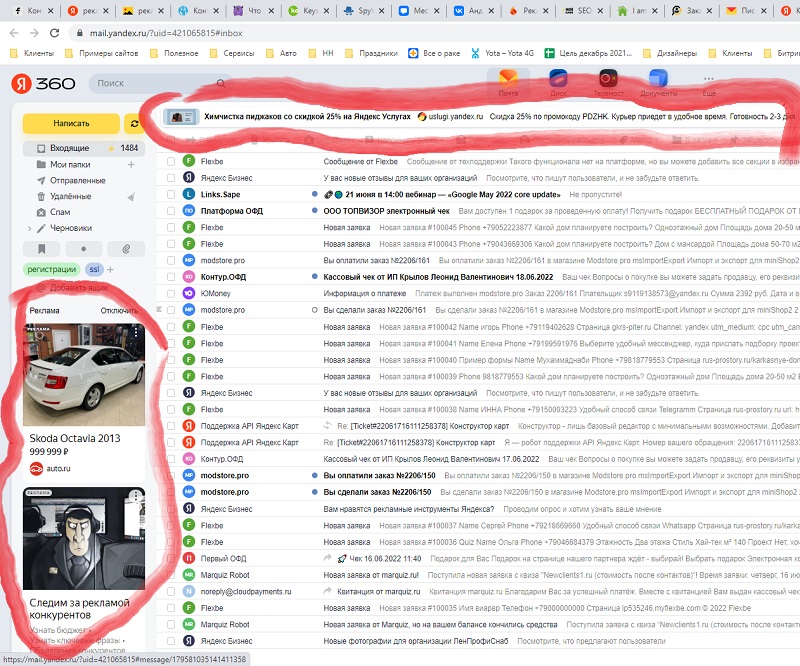Viewport: 800px width, 666px height.
Task: Open the НН bookmarks folder
Action: pos(320,53)
